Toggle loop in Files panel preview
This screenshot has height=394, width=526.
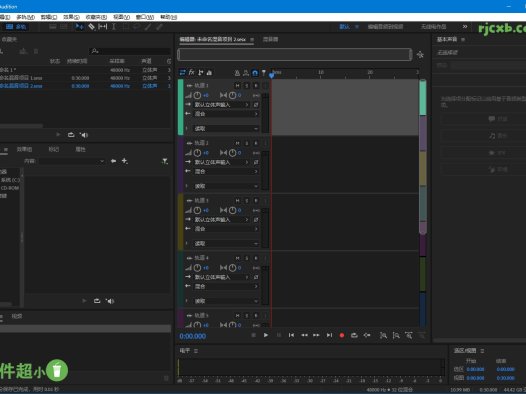tap(71, 134)
